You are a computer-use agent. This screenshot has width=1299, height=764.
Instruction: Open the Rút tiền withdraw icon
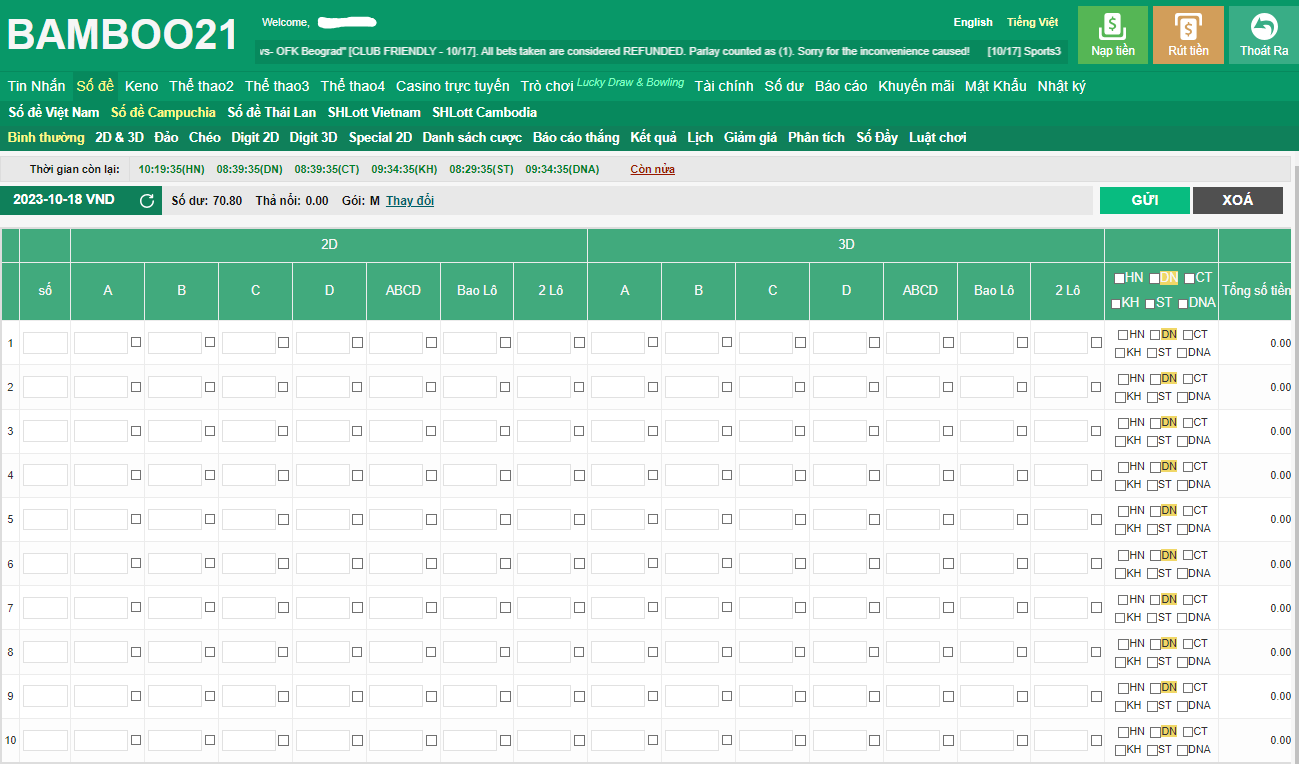pyautogui.click(x=1188, y=35)
